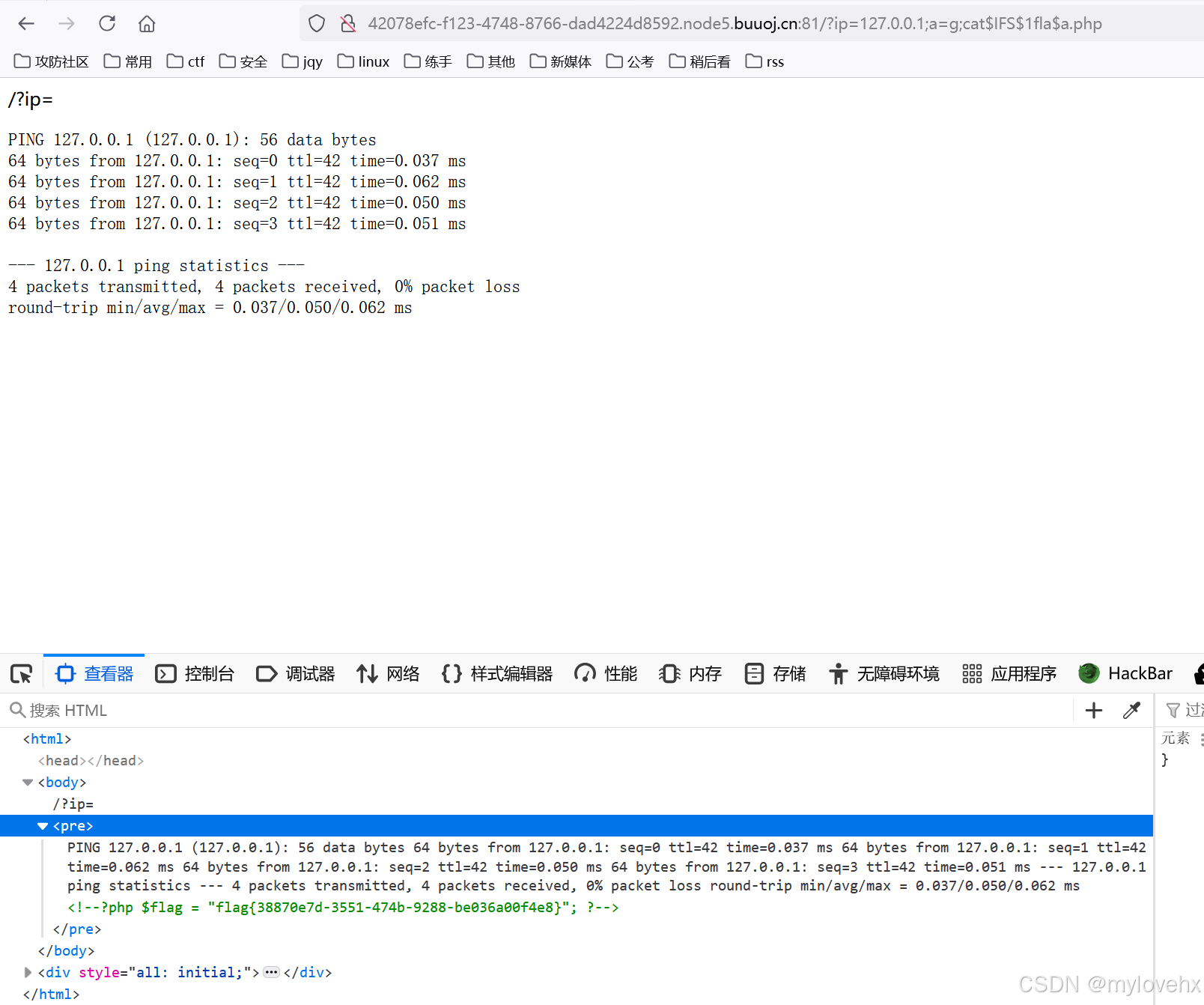This screenshot has height=1005, width=1204.
Task: Create a new node with the plus button
Action: click(x=1093, y=710)
